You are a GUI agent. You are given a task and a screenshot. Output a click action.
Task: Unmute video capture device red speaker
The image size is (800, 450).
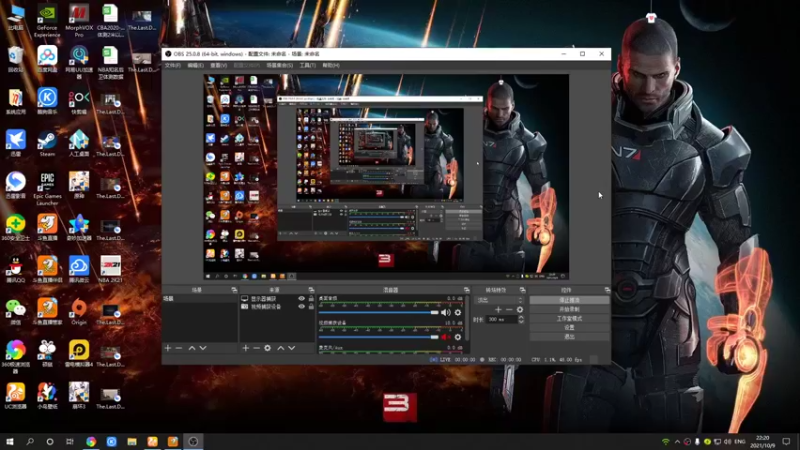[x=445, y=337]
